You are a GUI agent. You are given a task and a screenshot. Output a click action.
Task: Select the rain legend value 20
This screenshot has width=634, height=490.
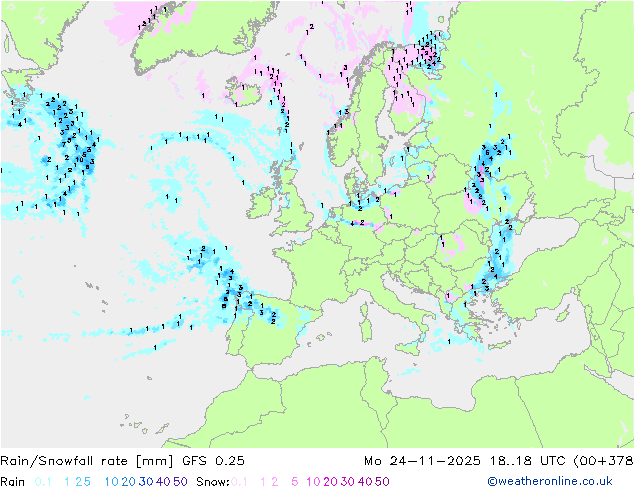click(x=129, y=482)
